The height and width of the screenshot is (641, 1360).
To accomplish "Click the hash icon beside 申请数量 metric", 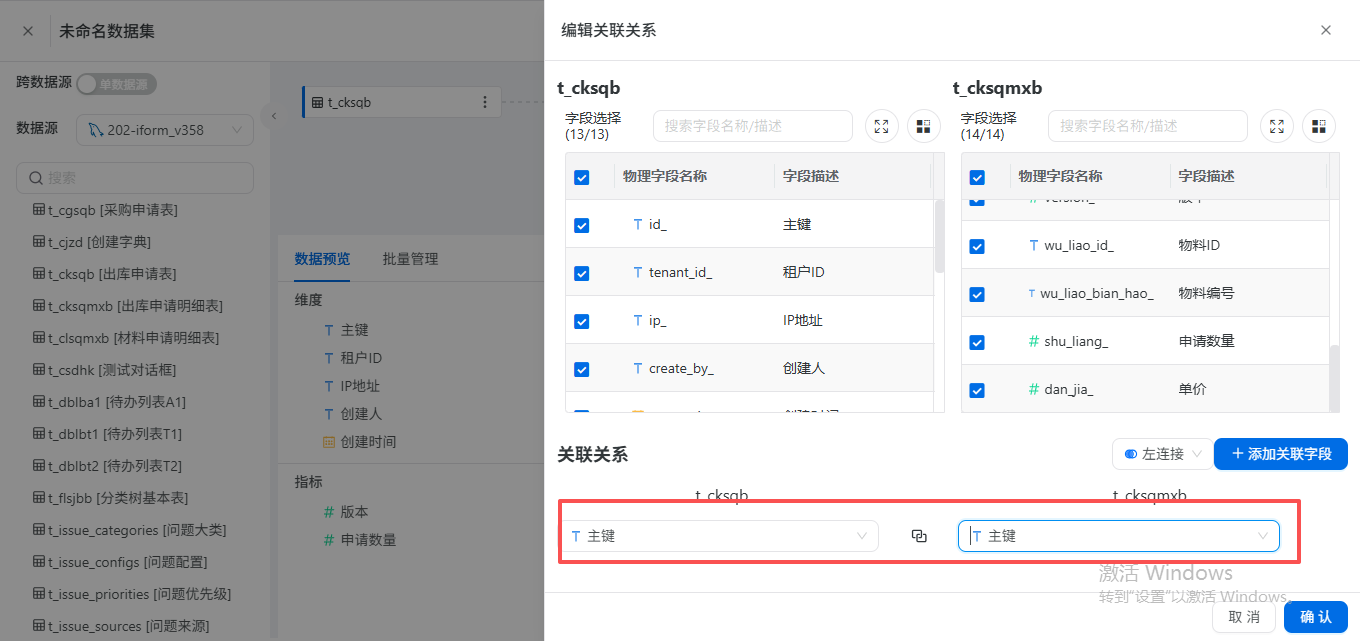I will click(329, 540).
